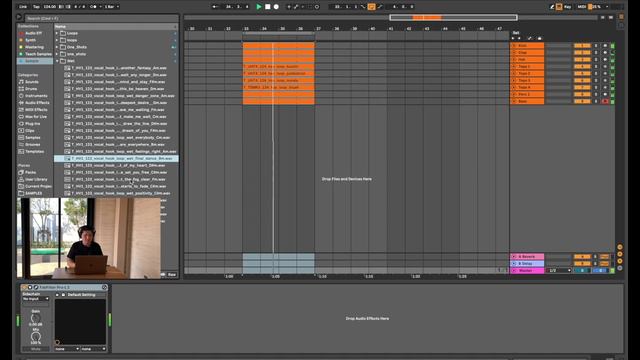Open MIDI Effects category in browser
640x360 pixels.
(36, 109)
